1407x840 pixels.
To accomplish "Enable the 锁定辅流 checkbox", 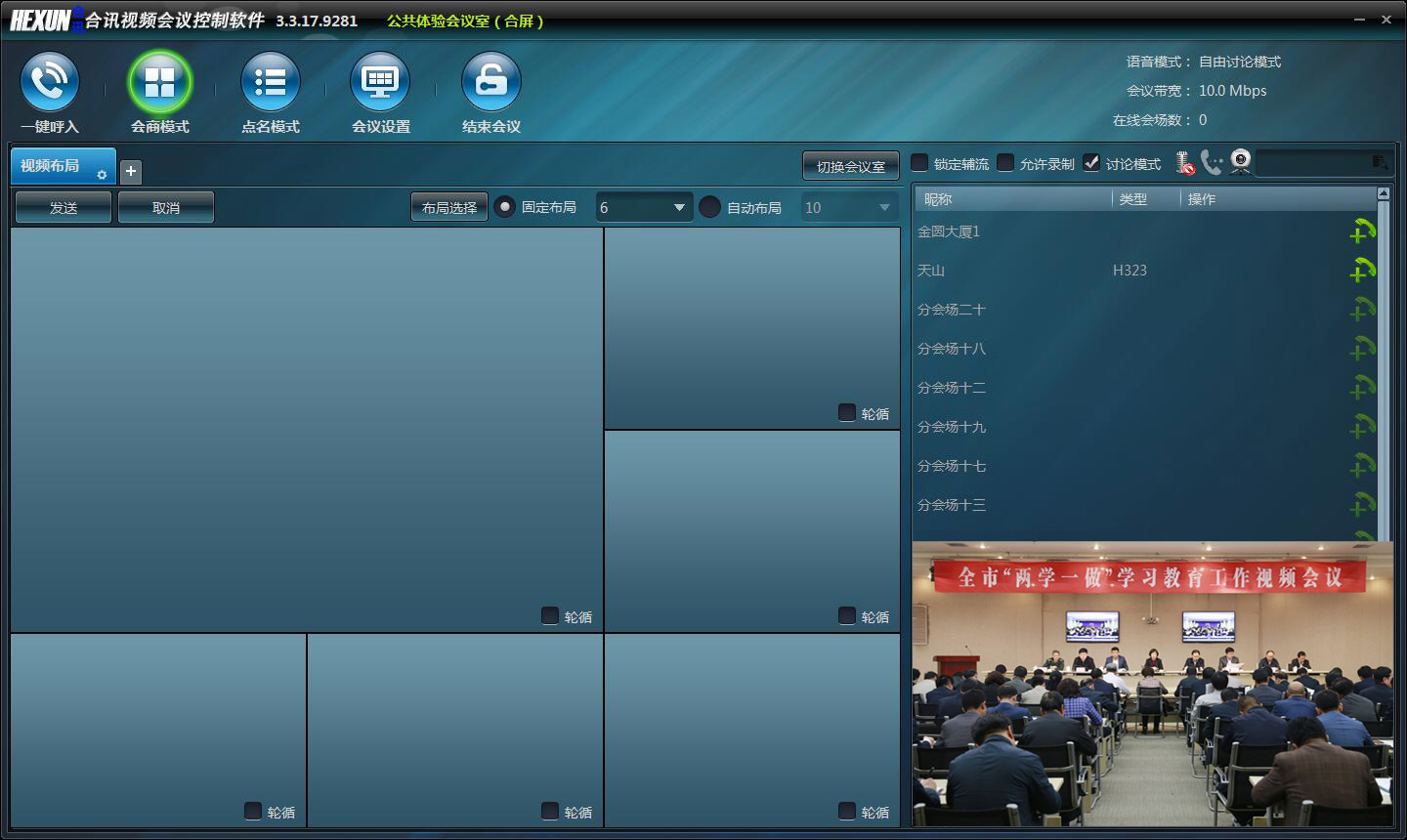I will click(x=919, y=163).
